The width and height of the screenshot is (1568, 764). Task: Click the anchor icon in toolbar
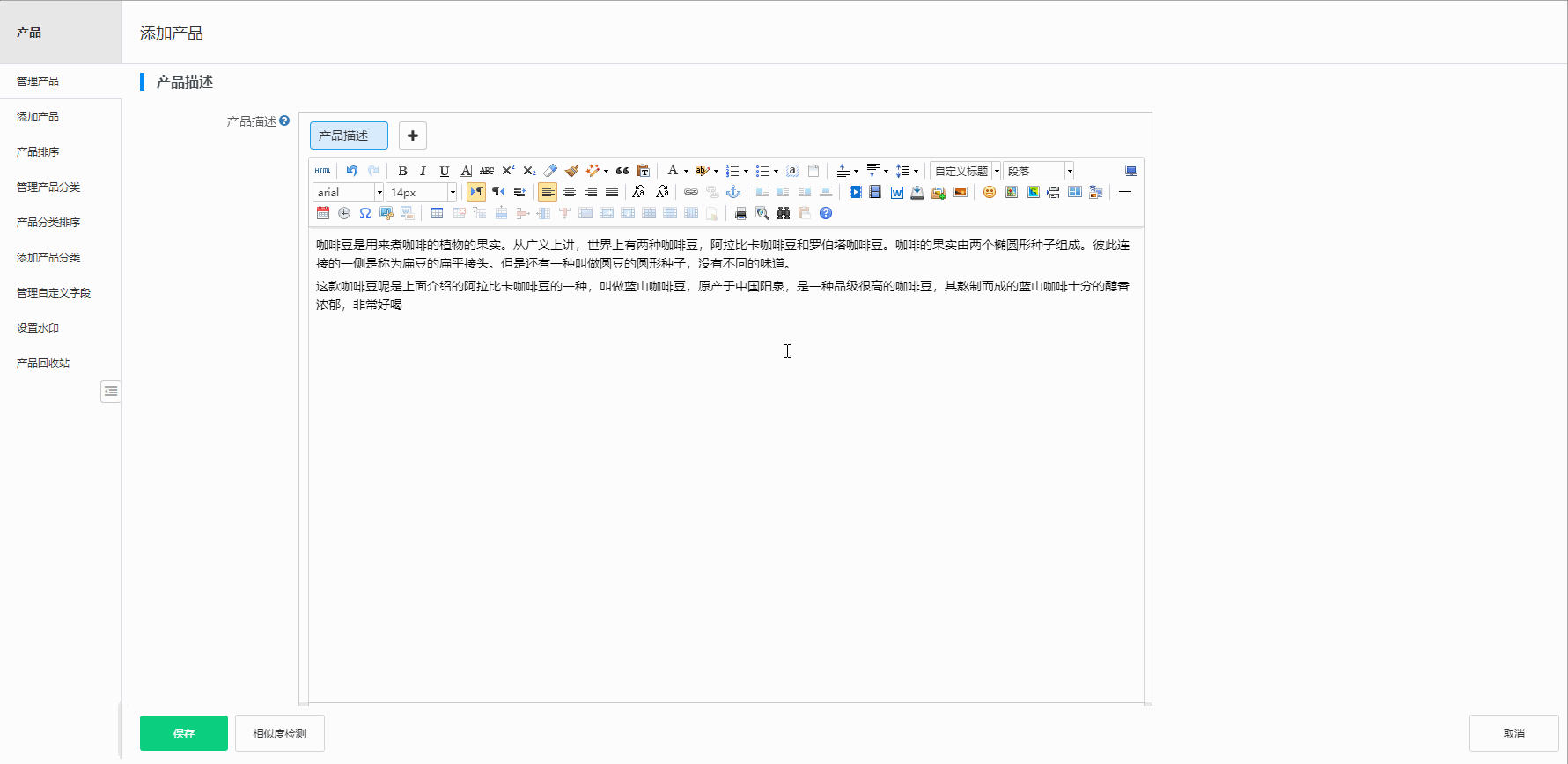(733, 192)
